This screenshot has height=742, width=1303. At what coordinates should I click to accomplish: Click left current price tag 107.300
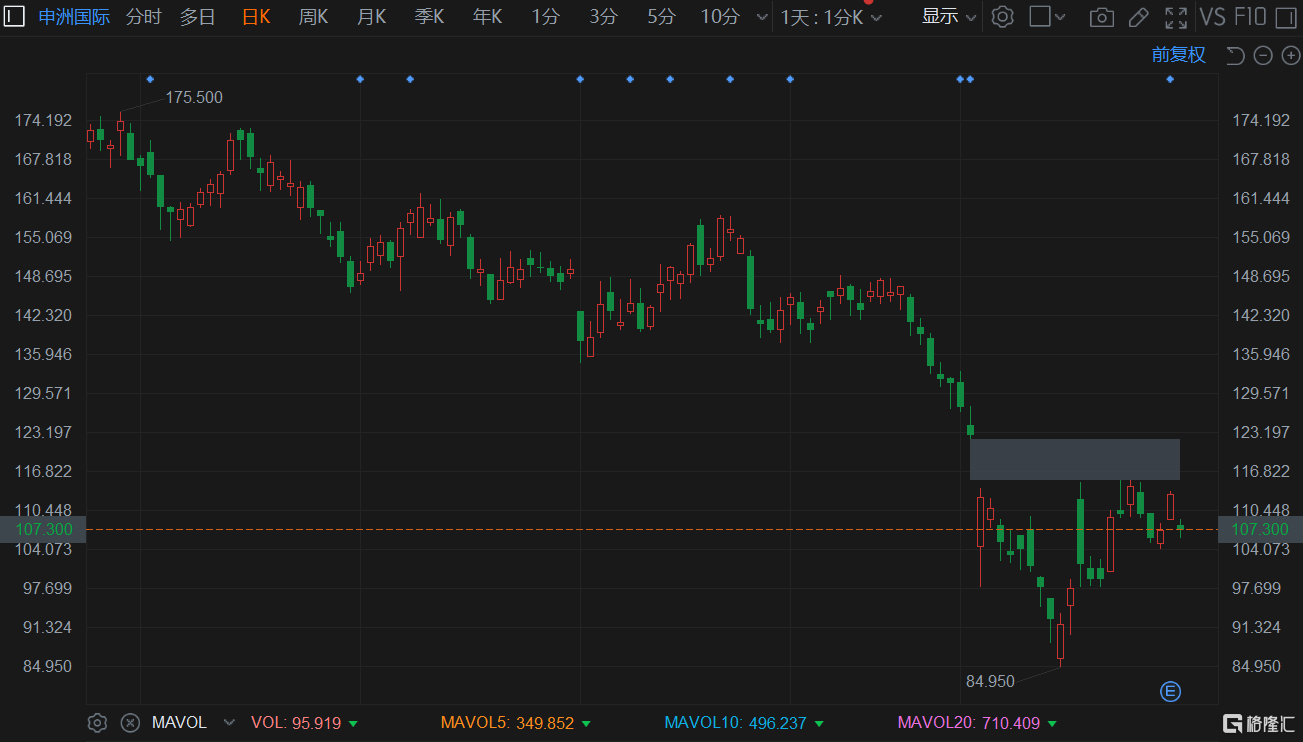pyautogui.click(x=43, y=529)
